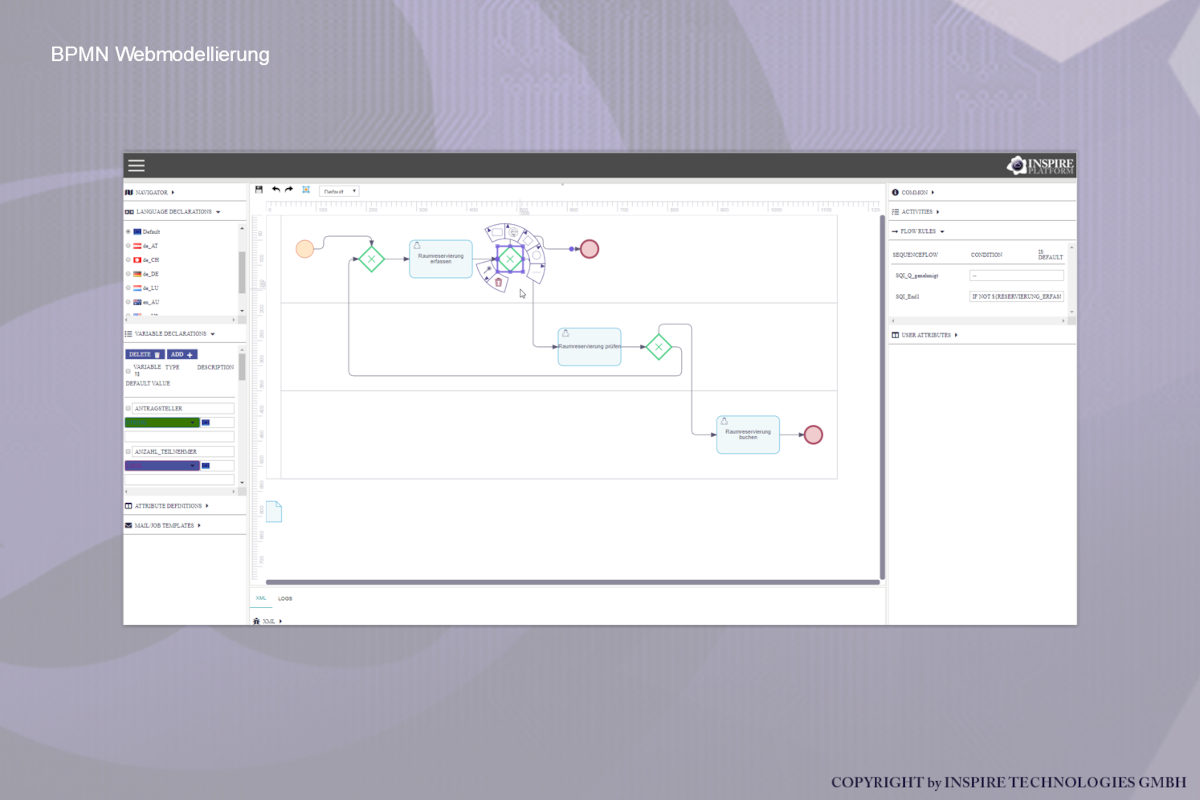This screenshot has height=800, width=1200.
Task: Check the box beside ANTRAGSTELLER variable
Action: [128, 408]
